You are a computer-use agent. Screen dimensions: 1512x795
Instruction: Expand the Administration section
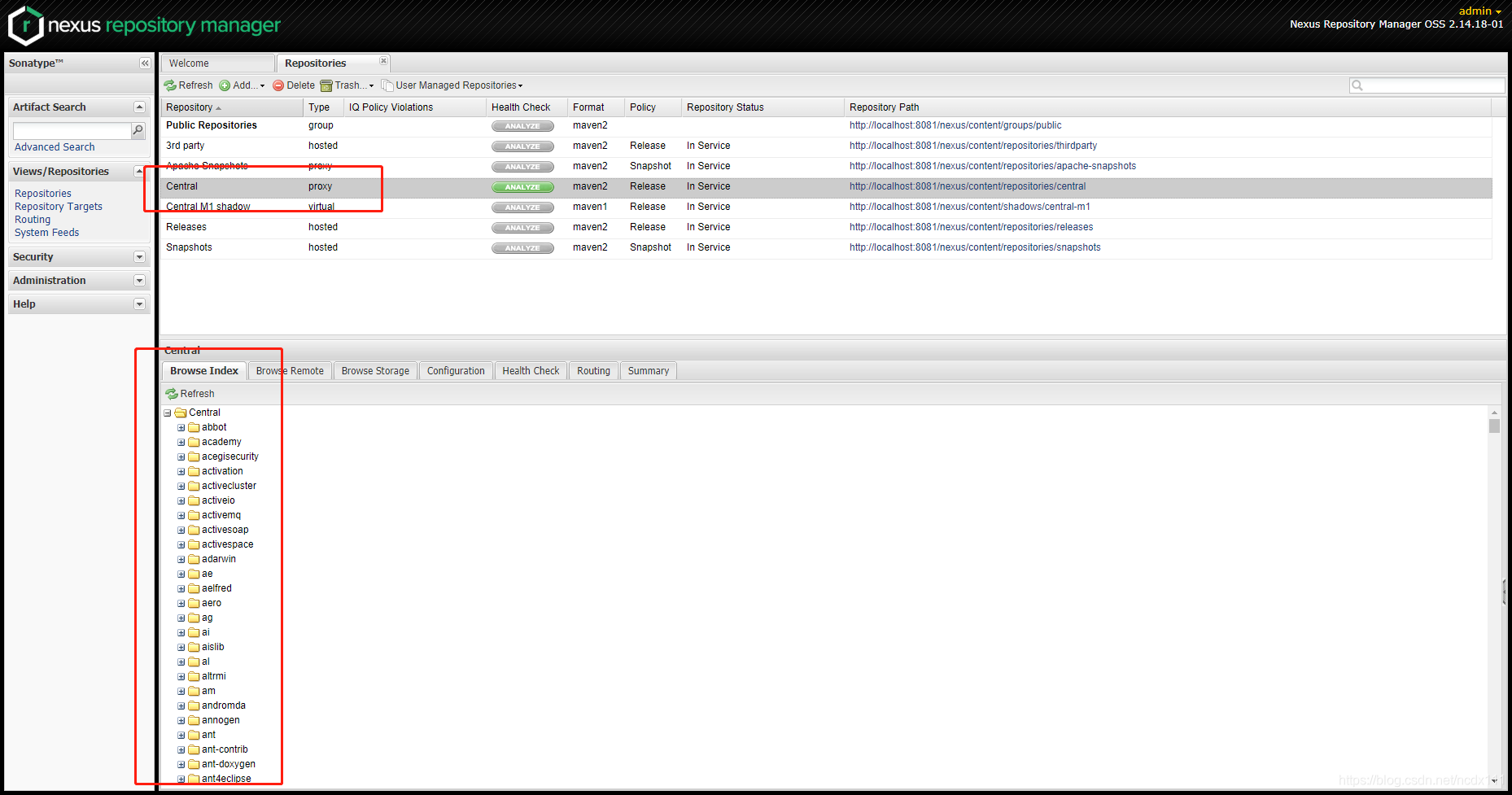tap(139, 281)
